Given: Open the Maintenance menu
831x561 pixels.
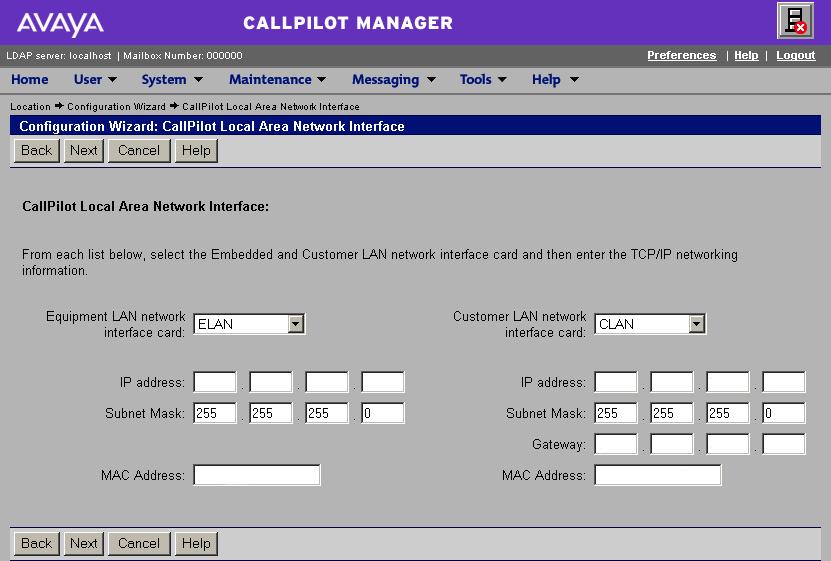Looking at the screenshot, I should [277, 79].
